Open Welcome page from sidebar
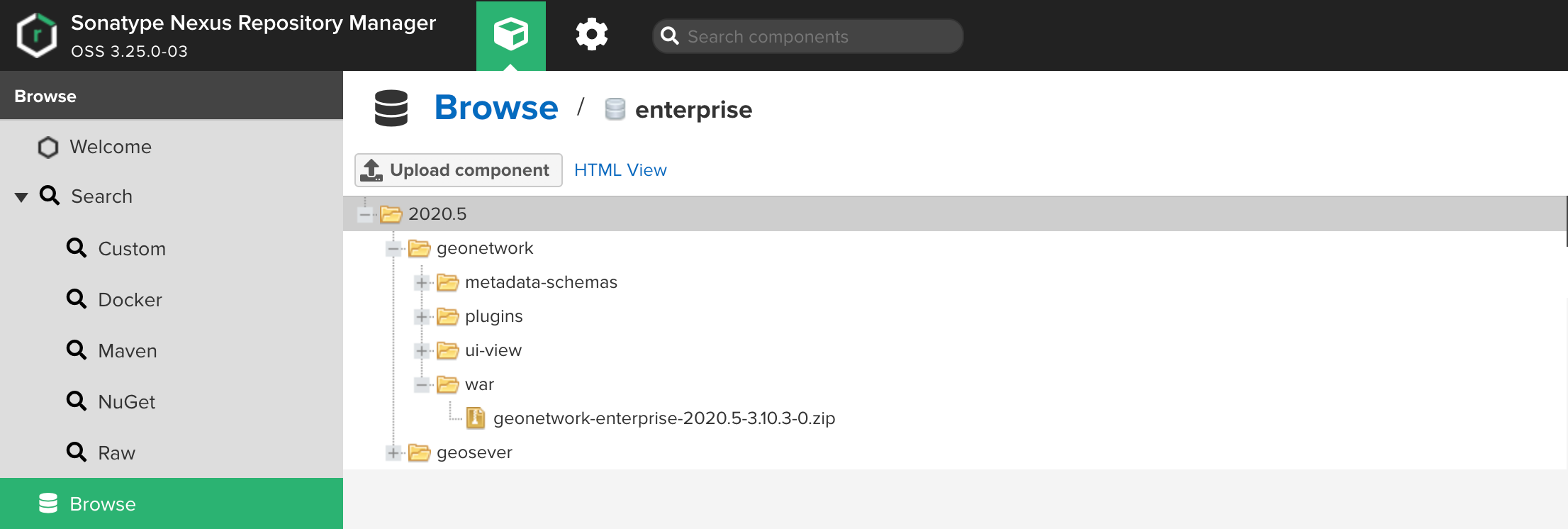Image resolution: width=1568 pixels, height=529 pixels. click(x=111, y=147)
